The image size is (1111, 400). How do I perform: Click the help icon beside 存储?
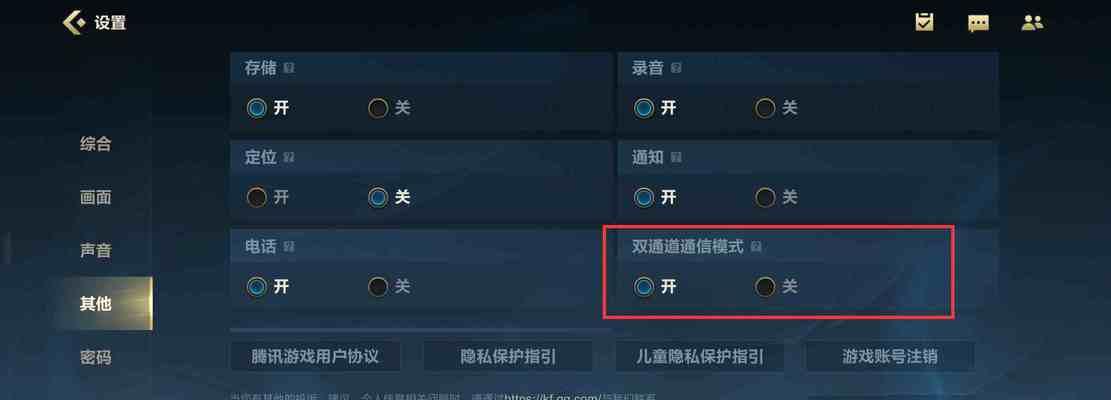click(289, 68)
